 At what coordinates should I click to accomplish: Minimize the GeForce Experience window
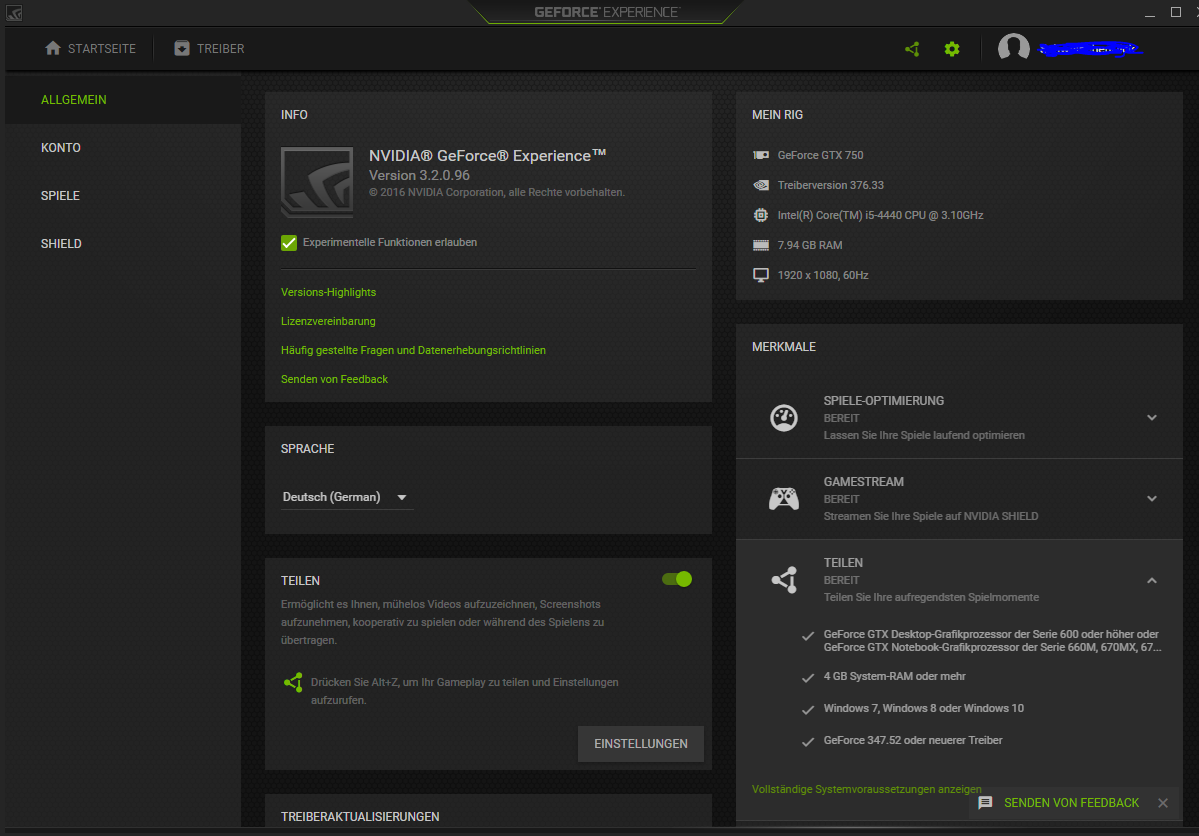click(x=1149, y=13)
